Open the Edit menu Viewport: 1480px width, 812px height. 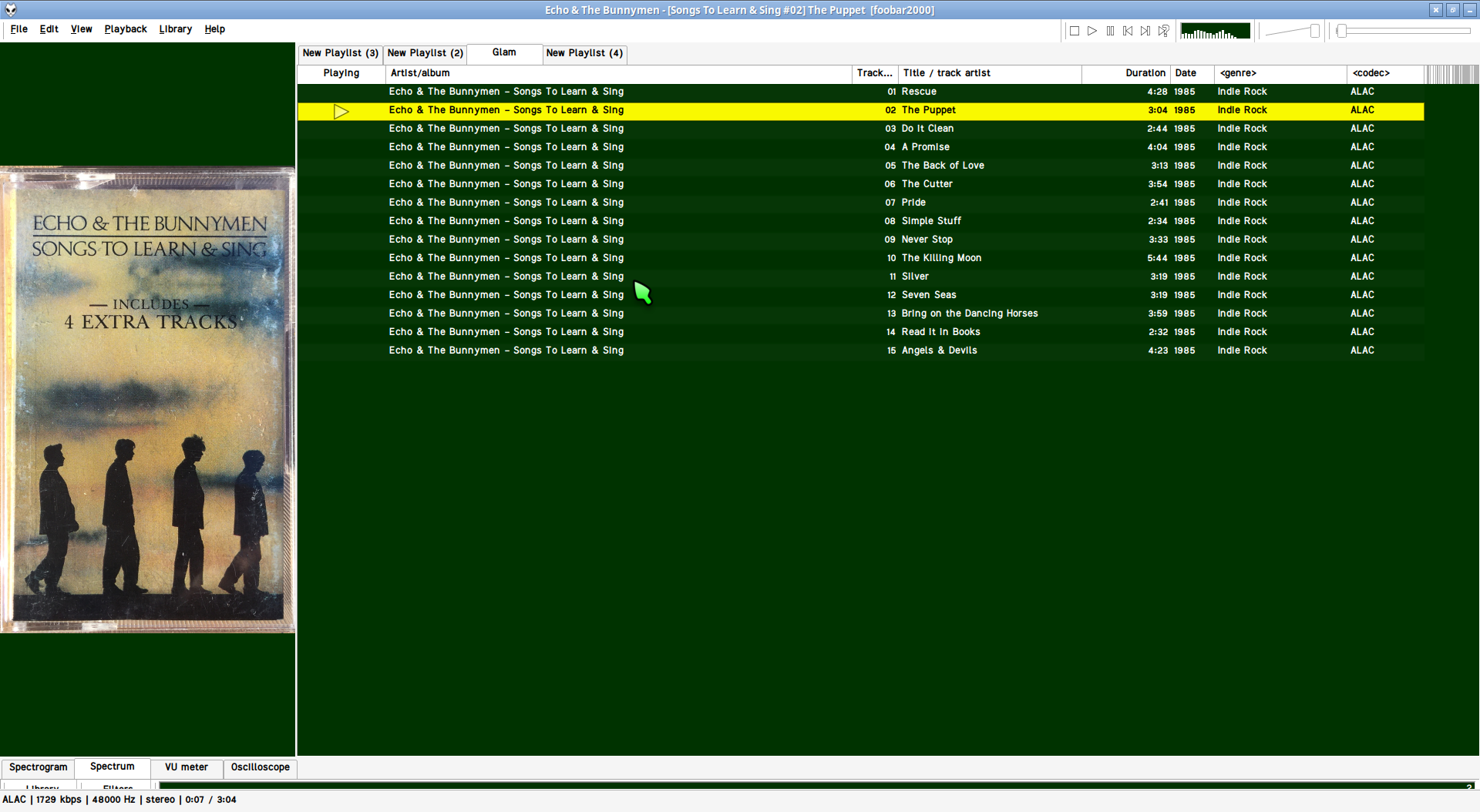tap(49, 29)
